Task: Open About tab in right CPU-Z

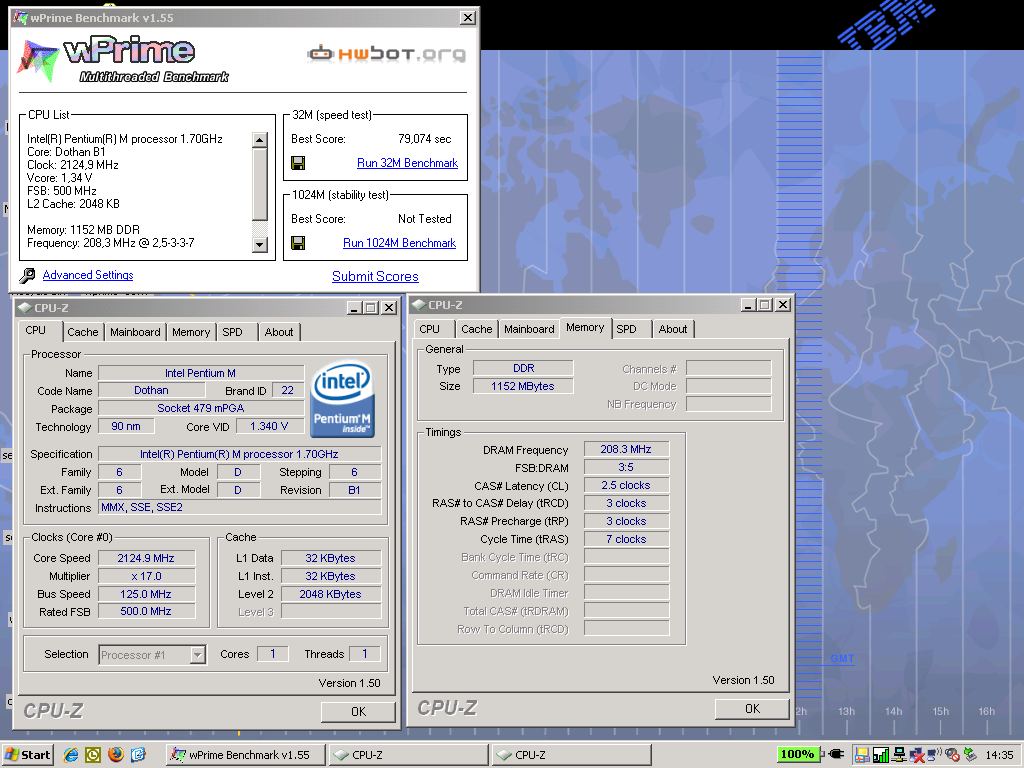Action: coord(673,329)
